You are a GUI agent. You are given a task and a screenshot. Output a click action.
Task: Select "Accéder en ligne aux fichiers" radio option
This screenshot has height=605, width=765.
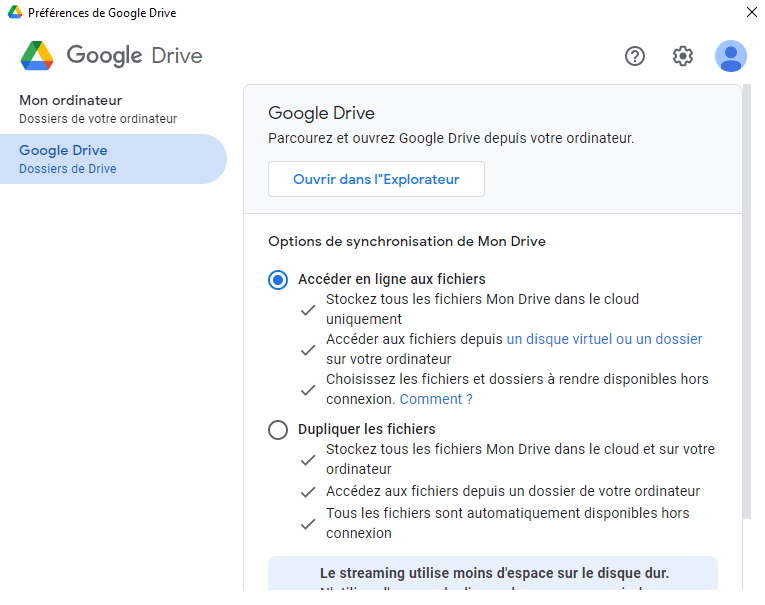pos(278,280)
